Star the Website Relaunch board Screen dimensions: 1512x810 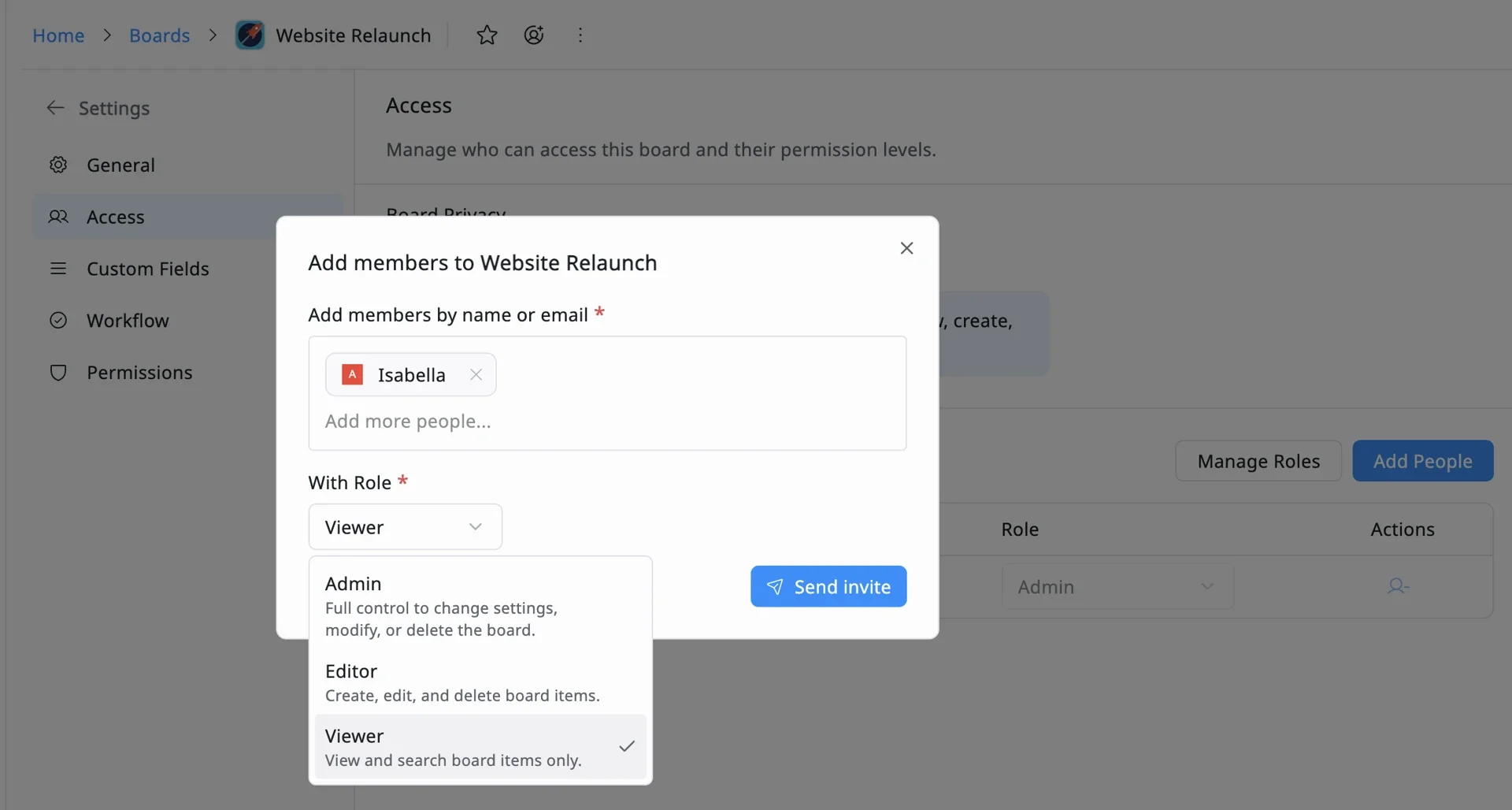[487, 35]
